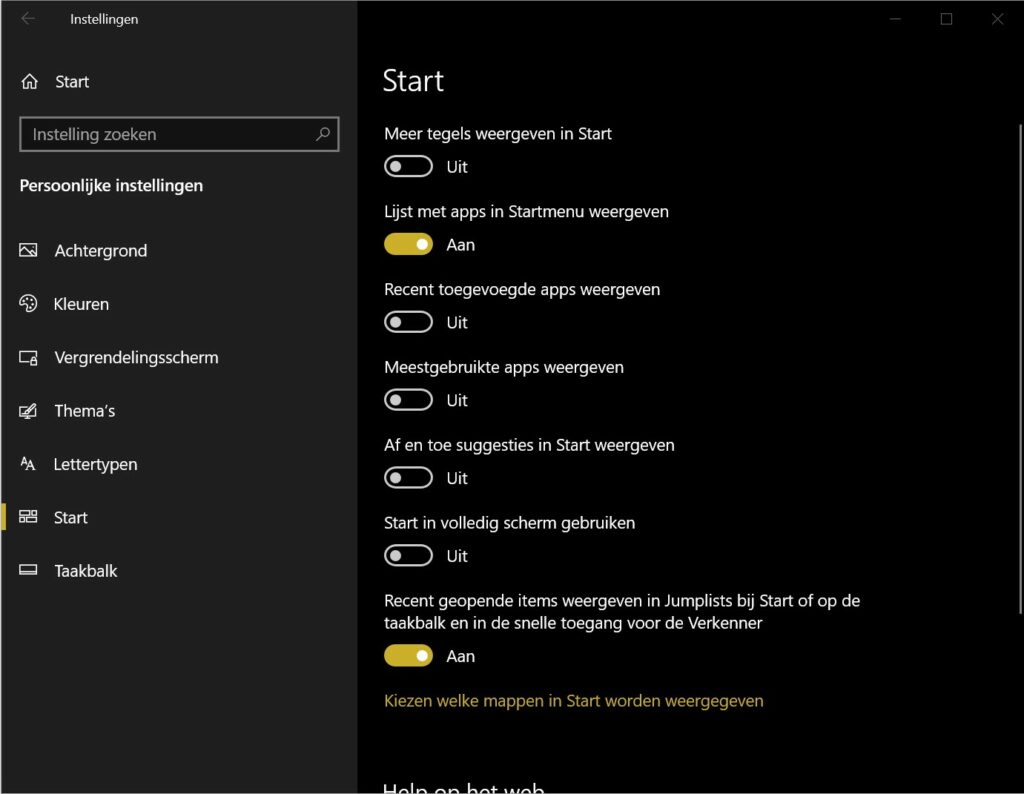Click the Aan label under Lijst met apps
Screen dimensions: 1024x794
[x=460, y=245]
